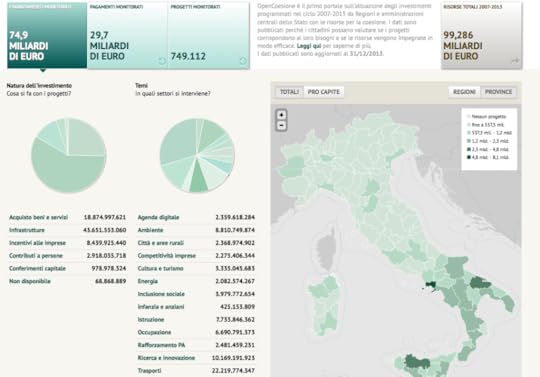The height and width of the screenshot is (377, 540).
Task: Click the 'Temi' heading
Action: coord(142,85)
